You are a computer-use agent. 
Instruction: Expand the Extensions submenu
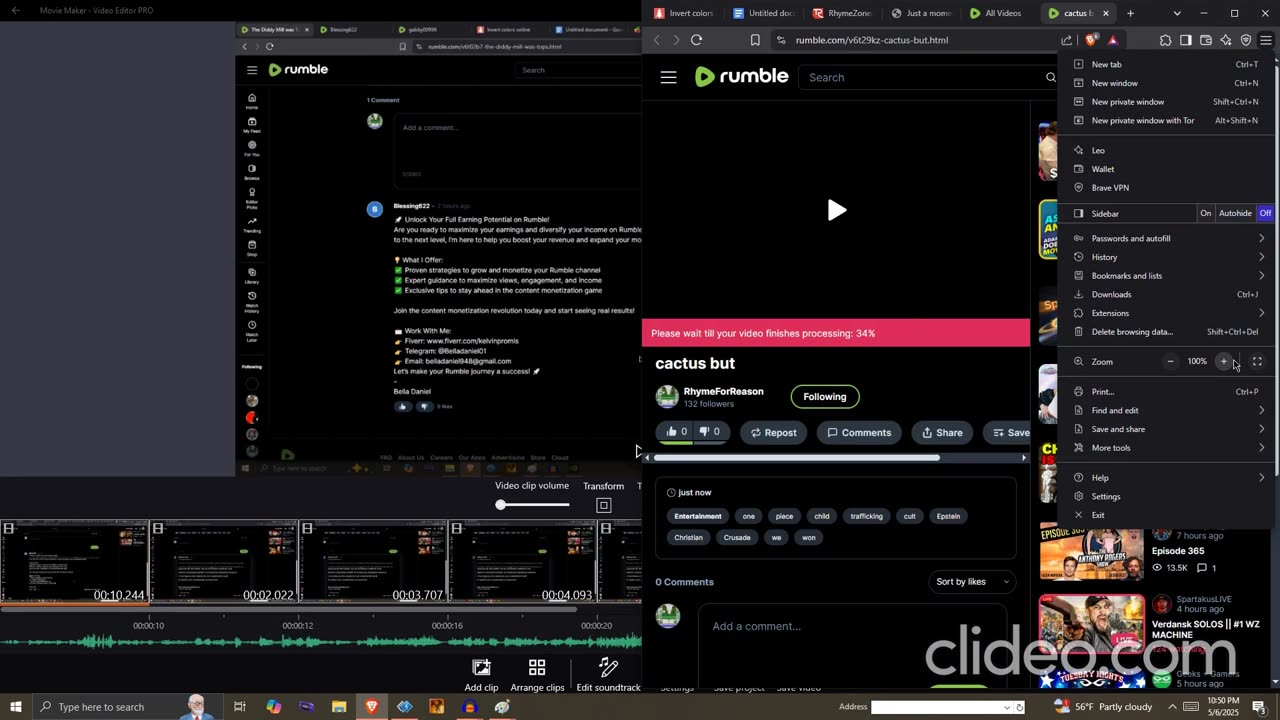(x=1166, y=313)
